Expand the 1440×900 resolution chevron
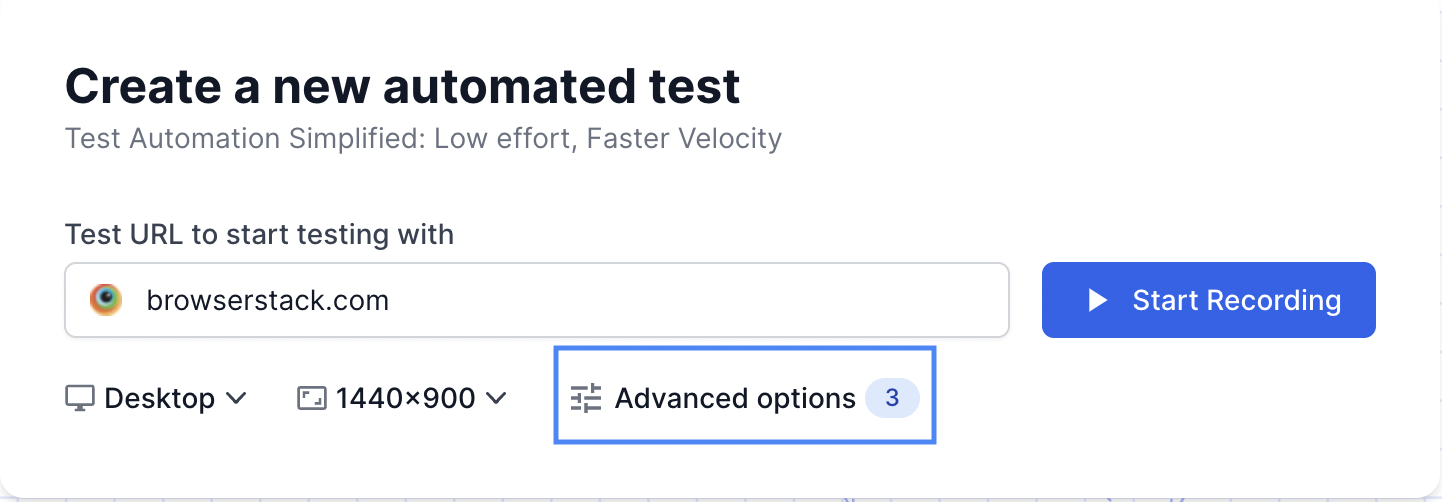Image resolution: width=1442 pixels, height=502 pixels. pos(496,398)
